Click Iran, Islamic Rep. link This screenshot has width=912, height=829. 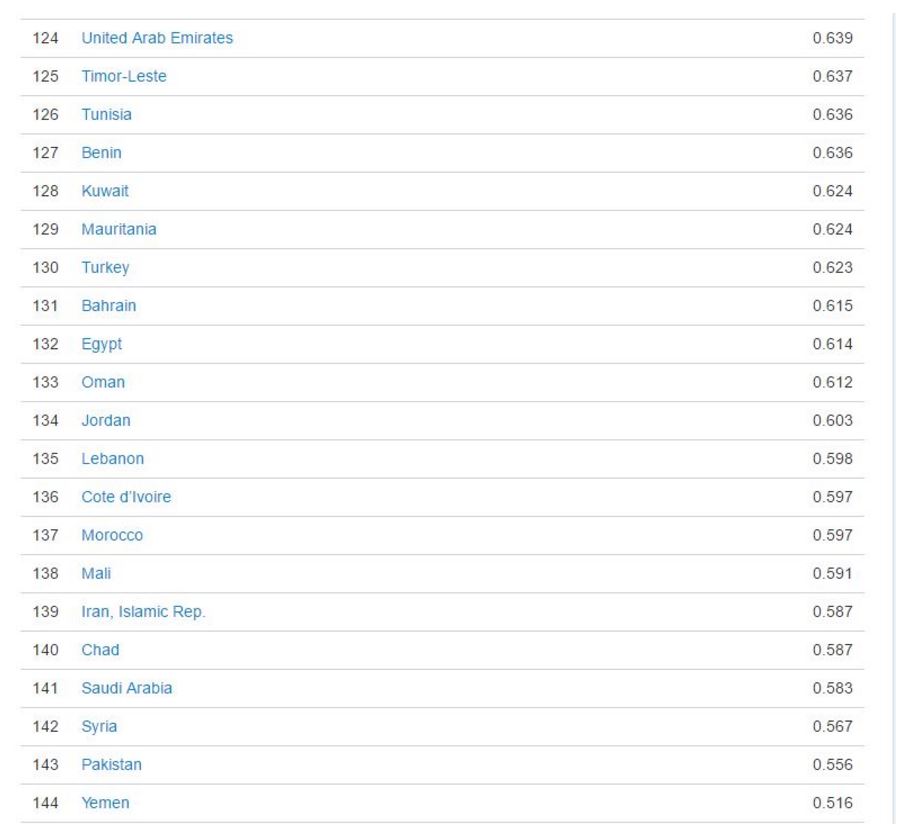(x=143, y=612)
